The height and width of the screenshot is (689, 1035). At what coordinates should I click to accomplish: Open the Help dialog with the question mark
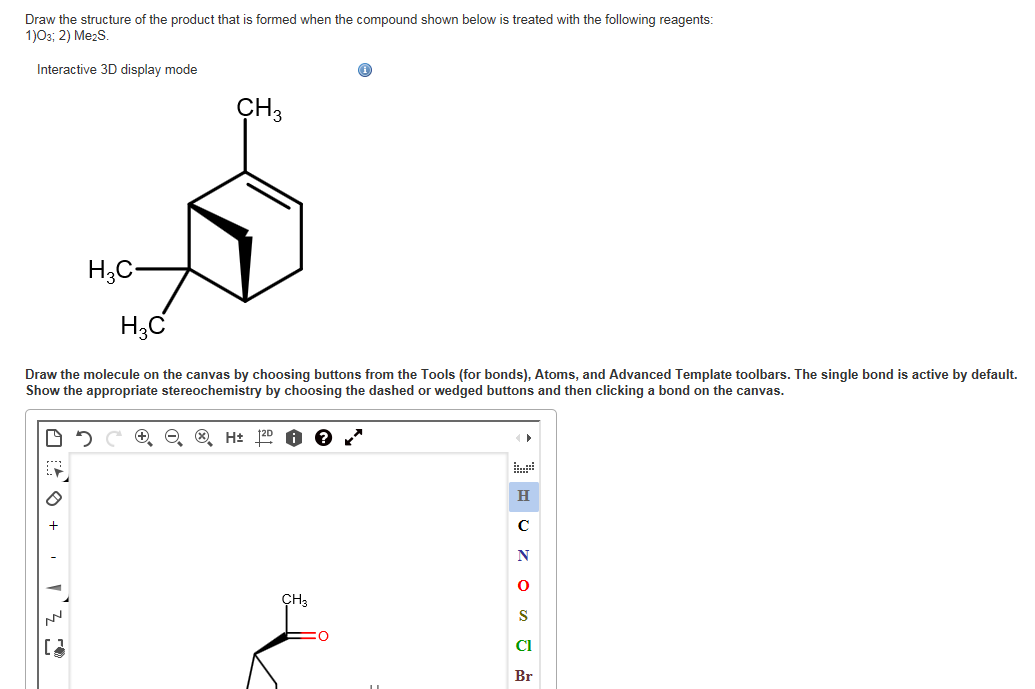(x=323, y=437)
